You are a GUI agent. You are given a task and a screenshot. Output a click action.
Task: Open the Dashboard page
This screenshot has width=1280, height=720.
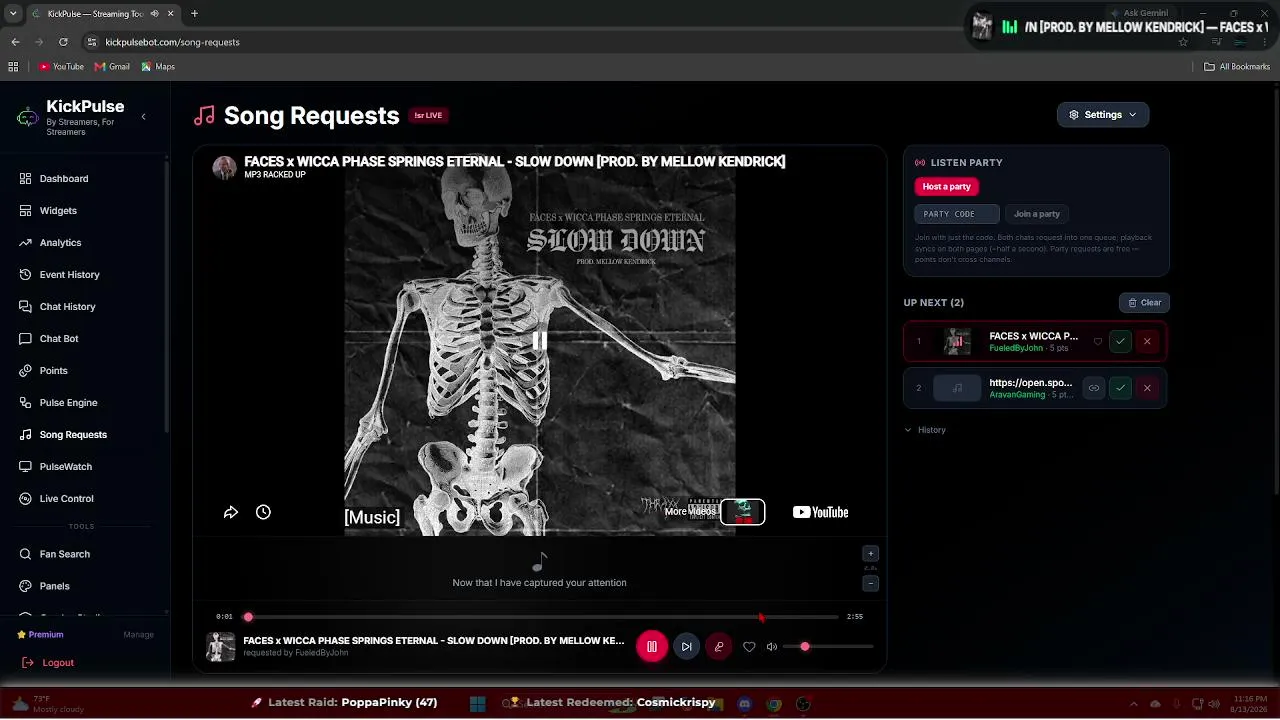pyautogui.click(x=64, y=179)
